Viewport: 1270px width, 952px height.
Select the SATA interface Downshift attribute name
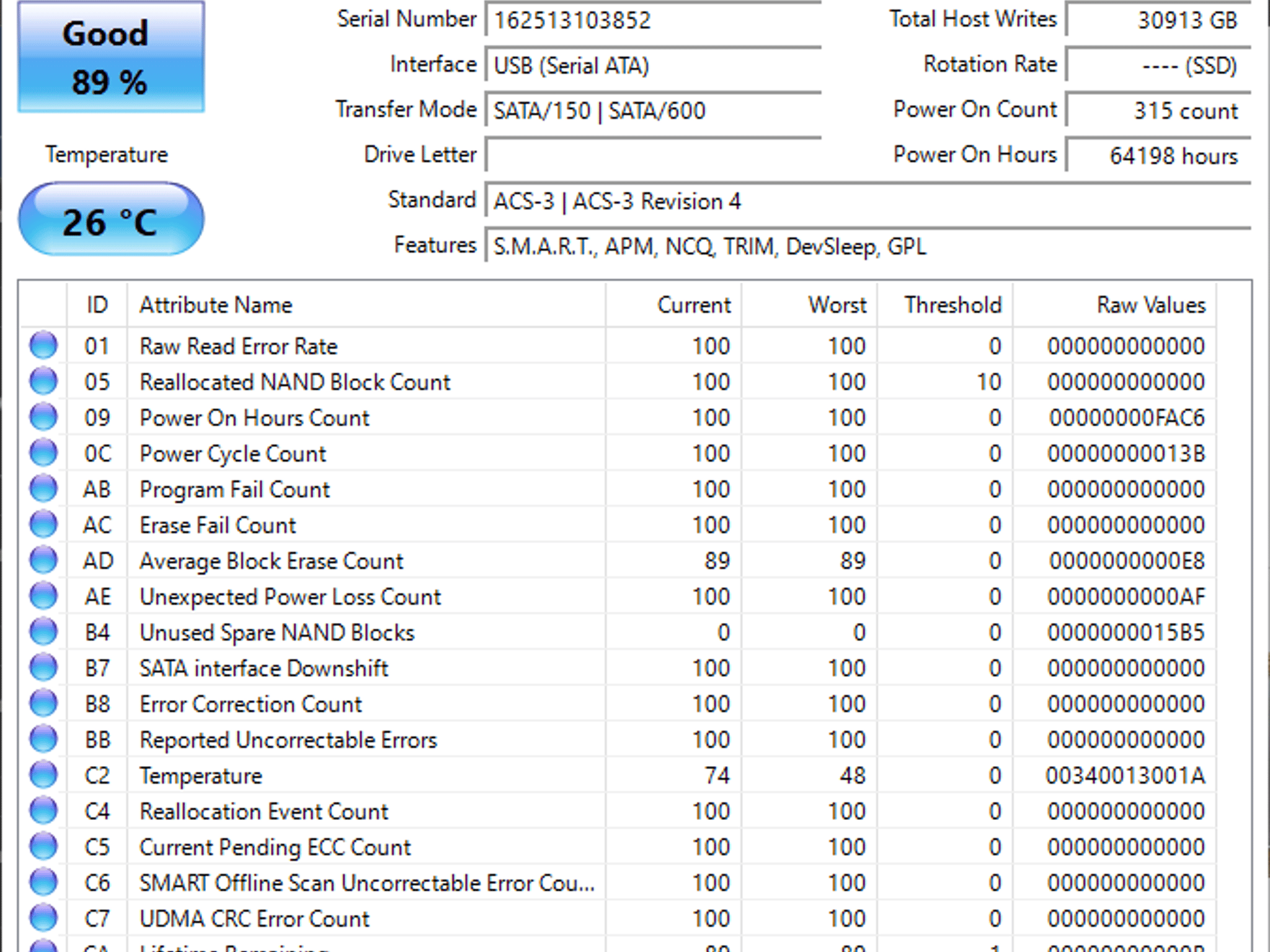tap(264, 668)
